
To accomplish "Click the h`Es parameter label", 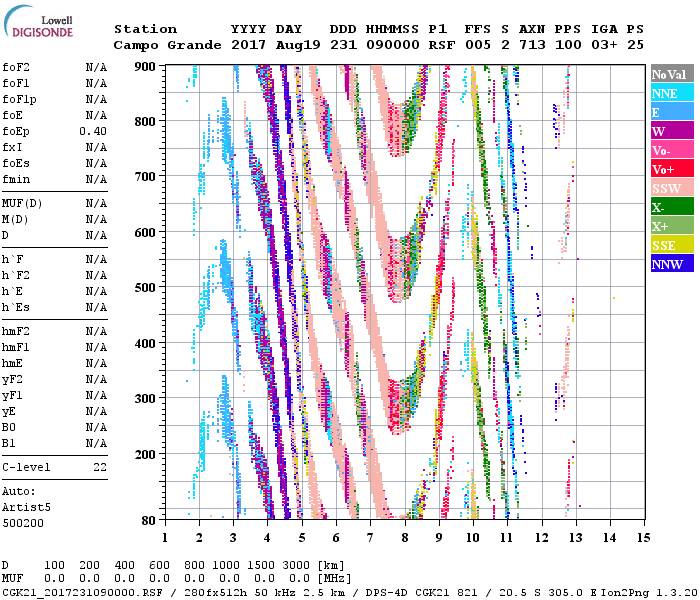I will pyautogui.click(x=16, y=308).
